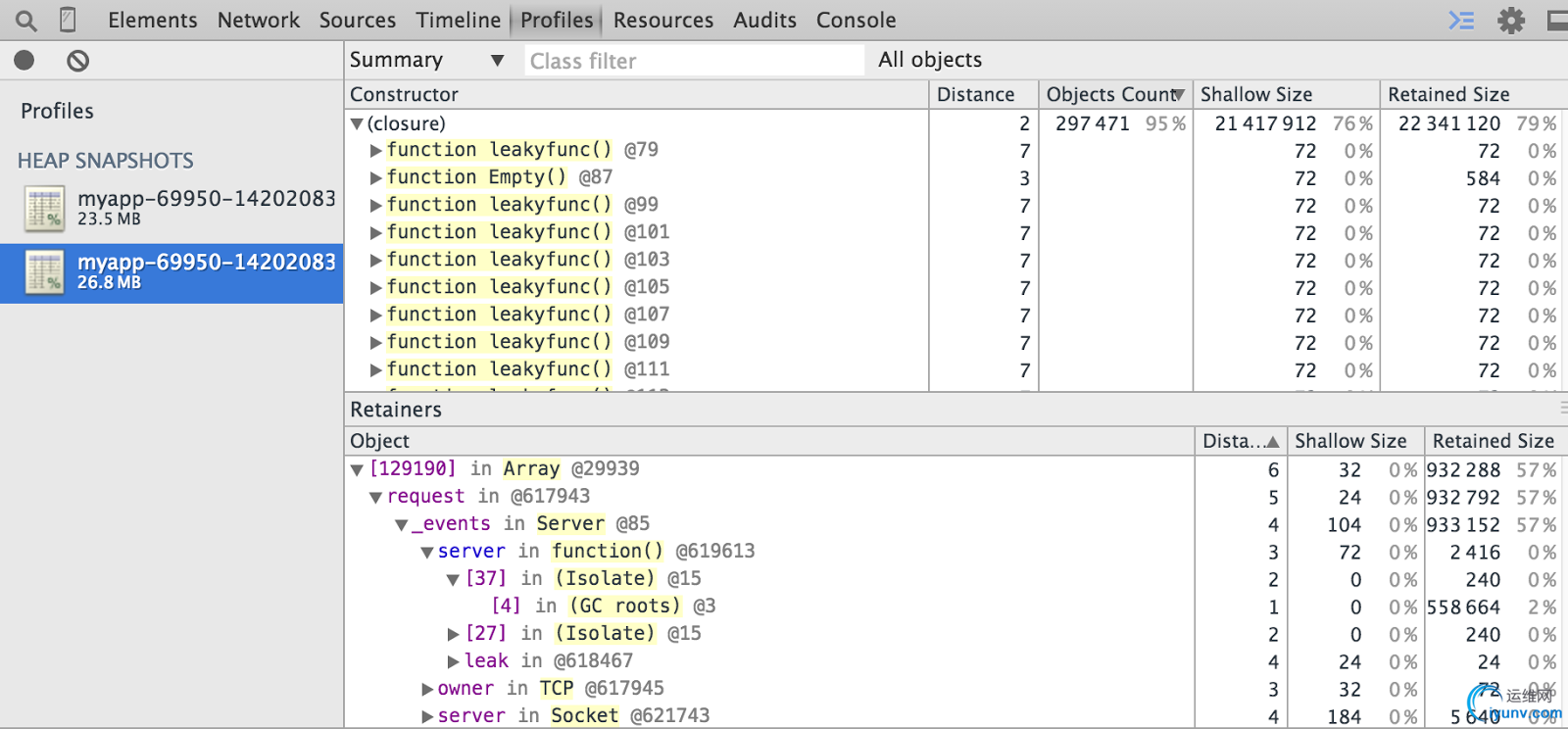The image size is (1568, 729).
Task: Expand function Empty() @87
Action: pos(375,178)
